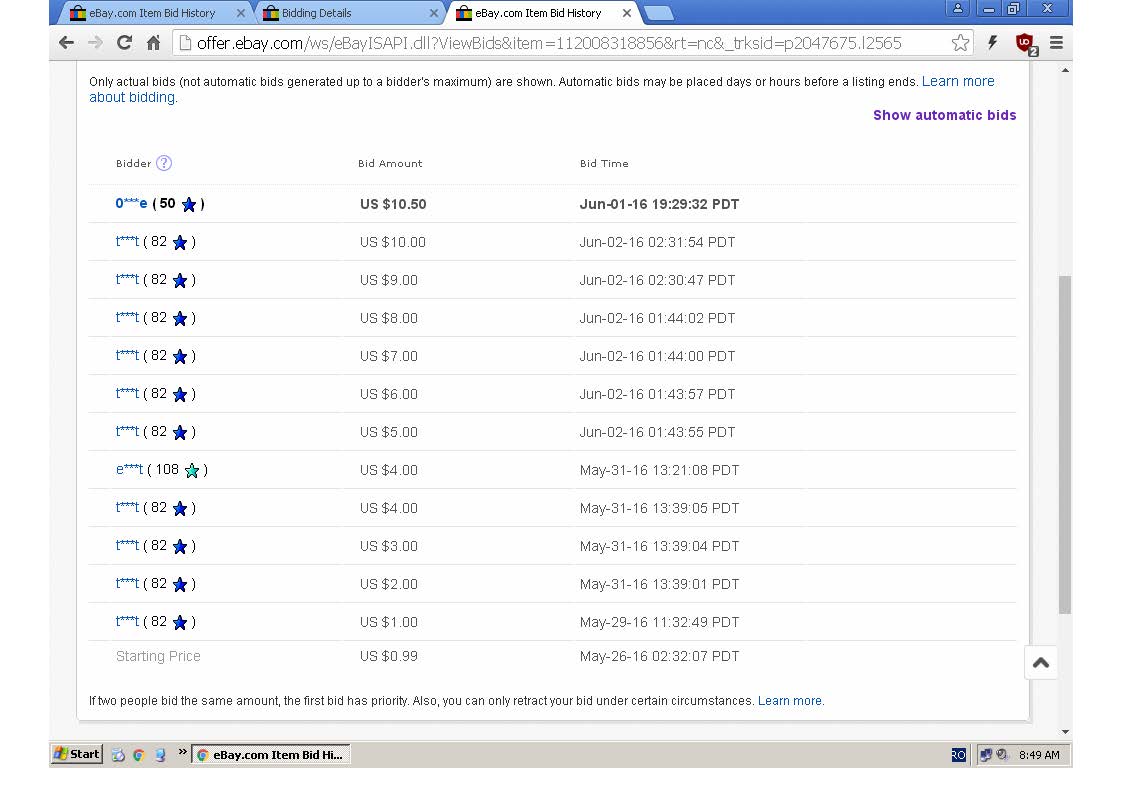Image resolution: width=1123 pixels, height=794 pixels.
Task: Open the Windows Start menu
Action: [x=77, y=754]
